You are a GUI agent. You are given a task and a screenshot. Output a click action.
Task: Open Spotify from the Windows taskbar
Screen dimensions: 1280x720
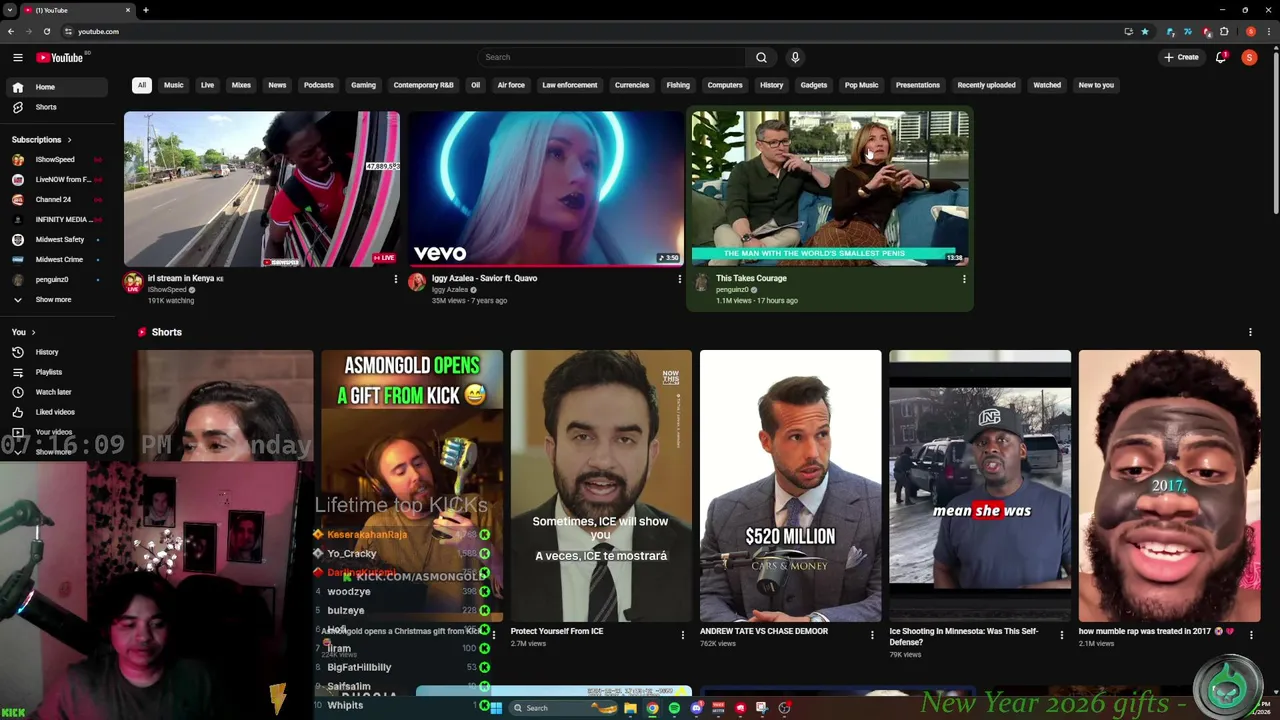point(674,708)
